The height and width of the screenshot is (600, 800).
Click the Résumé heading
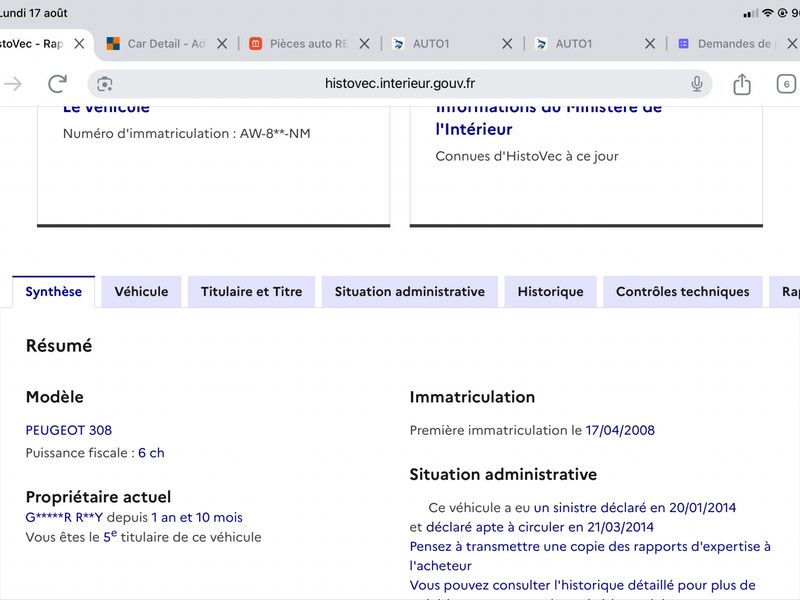[x=59, y=346]
